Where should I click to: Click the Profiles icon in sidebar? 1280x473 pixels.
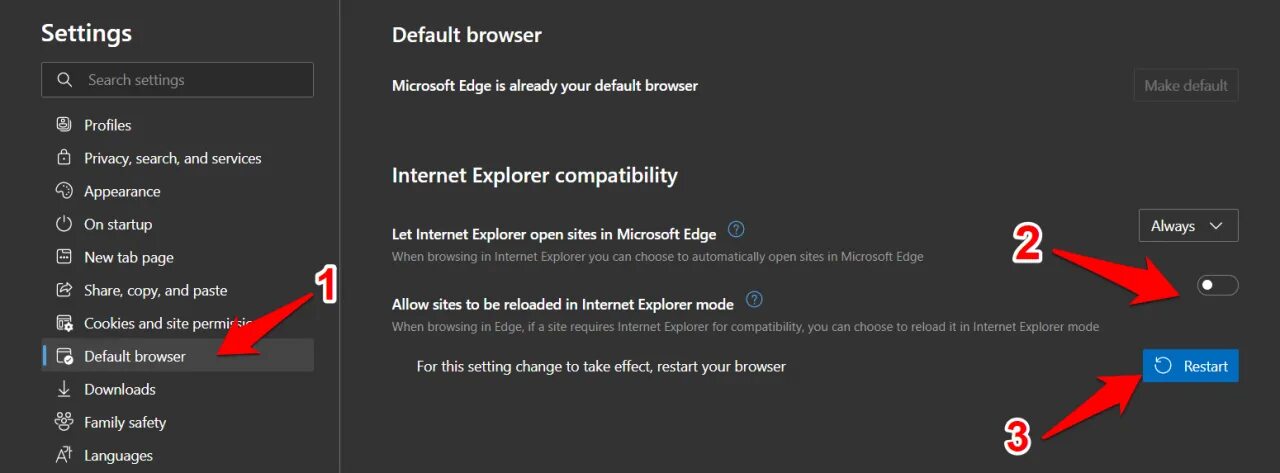[64, 125]
